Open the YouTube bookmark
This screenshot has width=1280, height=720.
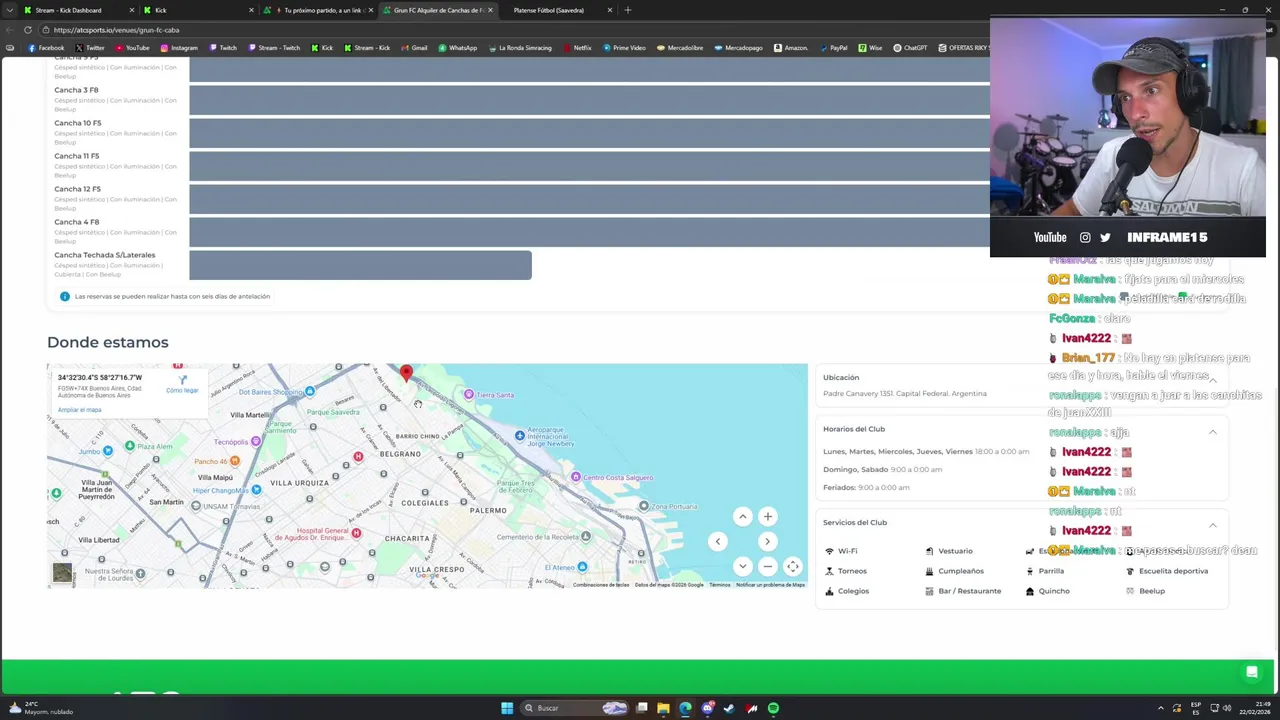[132, 48]
